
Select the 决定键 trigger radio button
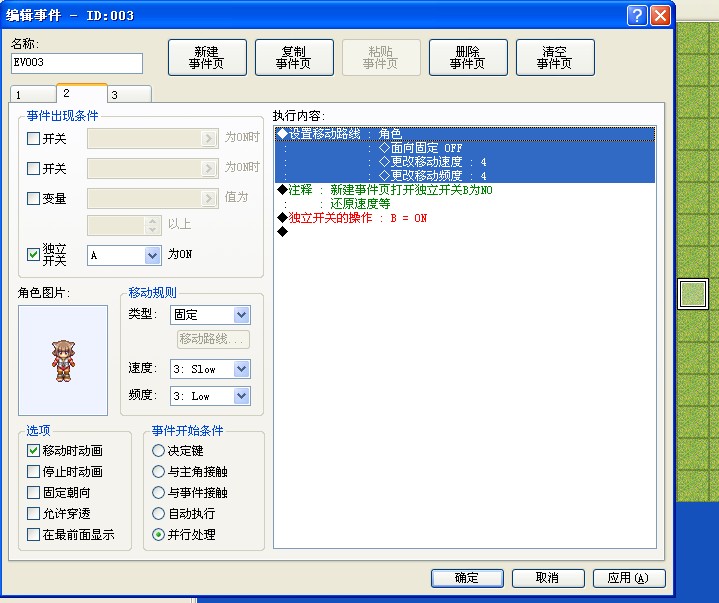(158, 450)
